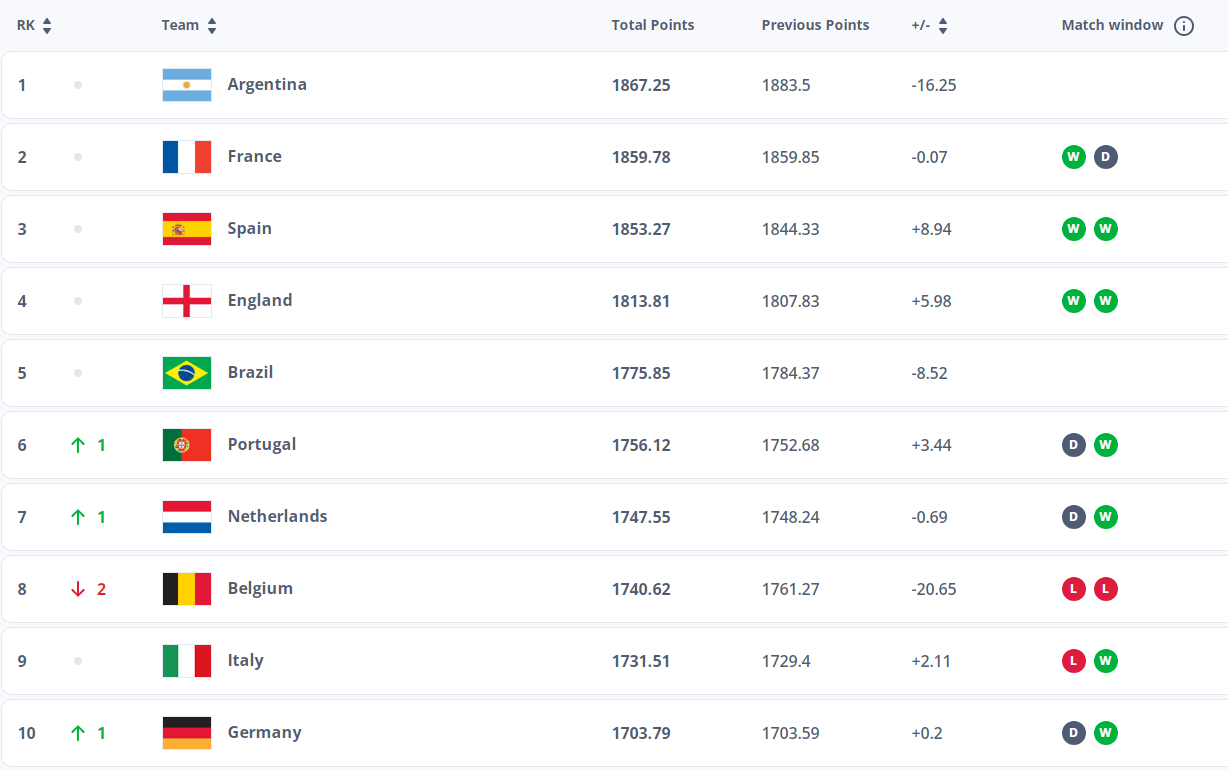
Task: Open the Italy team row
Action: 614,661
